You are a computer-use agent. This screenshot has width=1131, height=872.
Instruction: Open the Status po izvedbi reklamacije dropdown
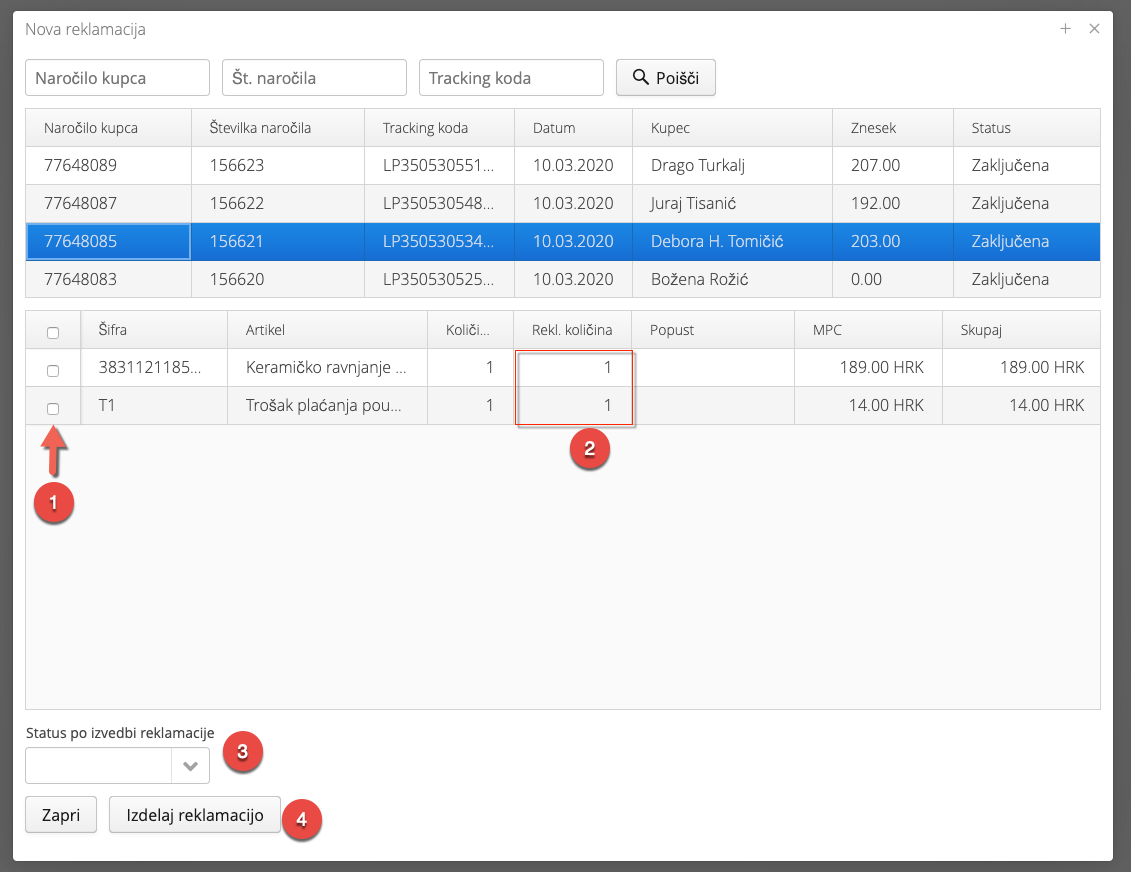[190, 766]
